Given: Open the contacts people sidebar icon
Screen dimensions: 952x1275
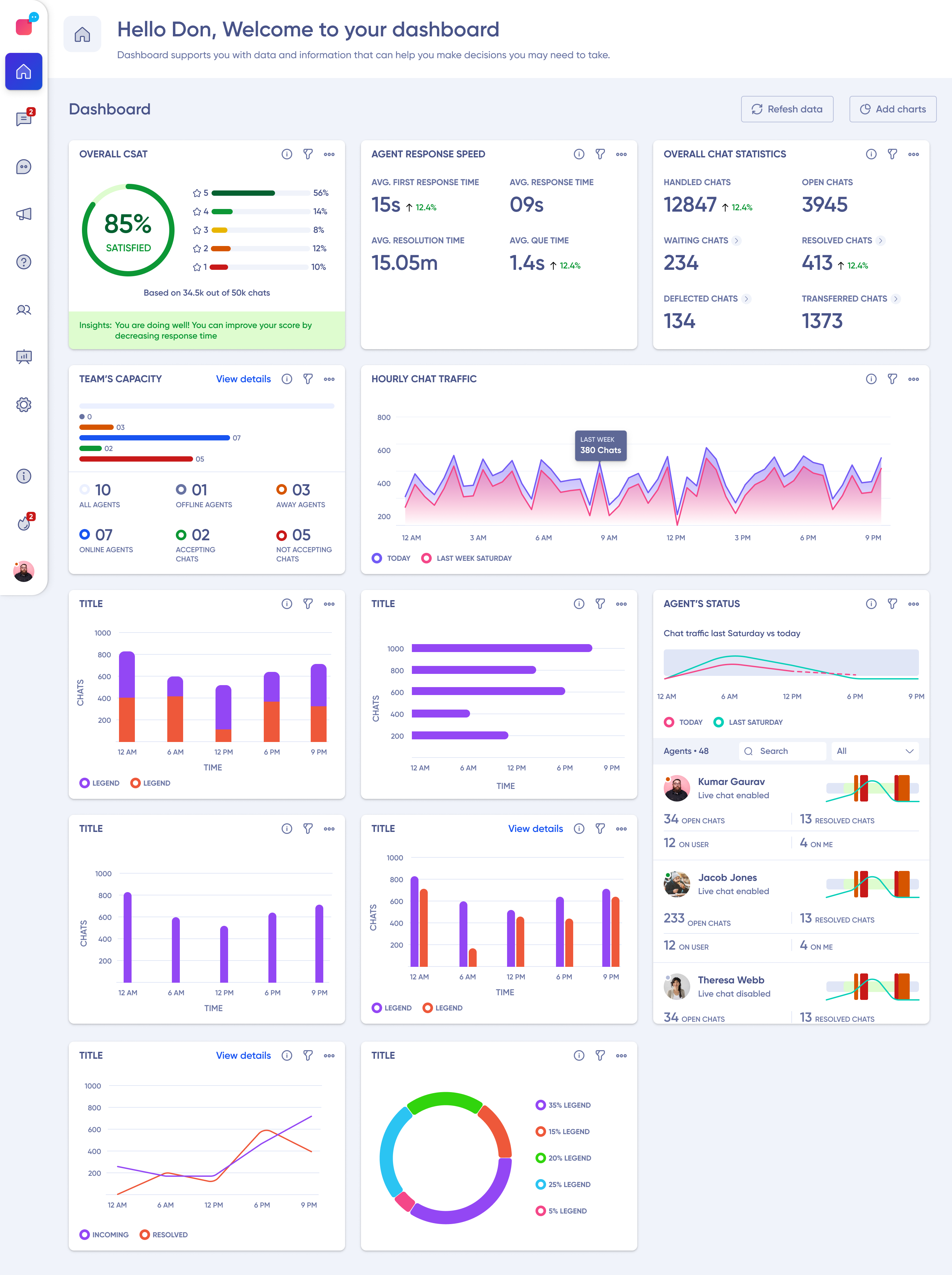Looking at the screenshot, I should coord(23,309).
